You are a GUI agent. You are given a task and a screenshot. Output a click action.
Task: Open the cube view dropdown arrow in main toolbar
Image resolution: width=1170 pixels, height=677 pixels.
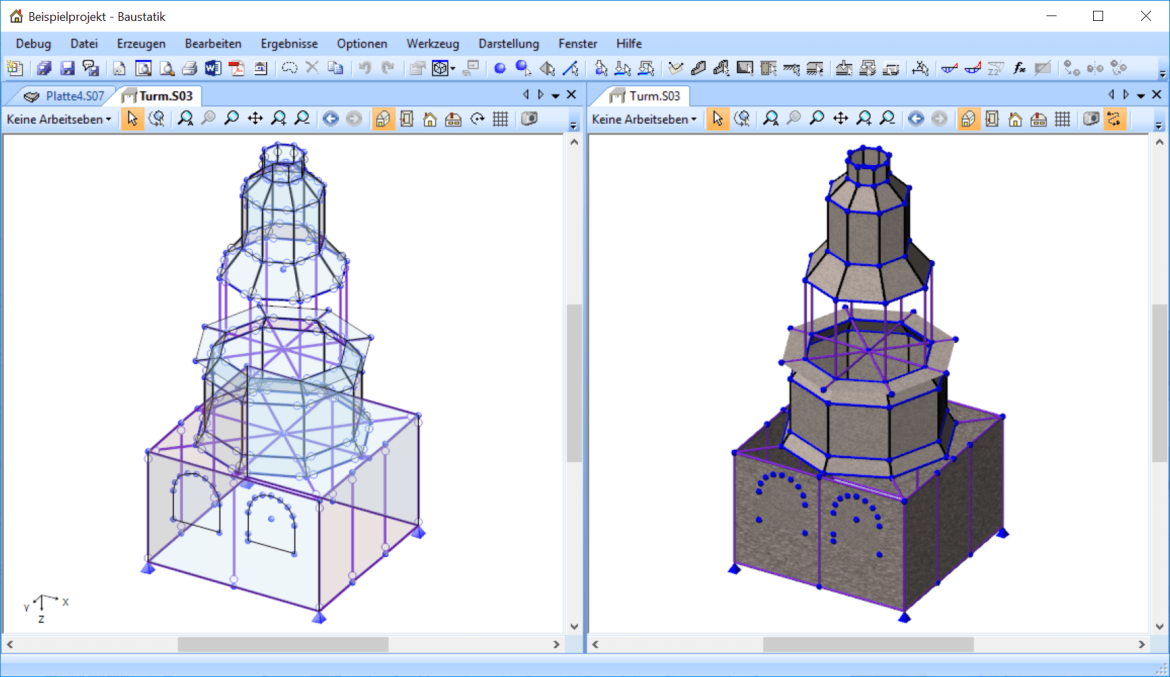(x=453, y=68)
